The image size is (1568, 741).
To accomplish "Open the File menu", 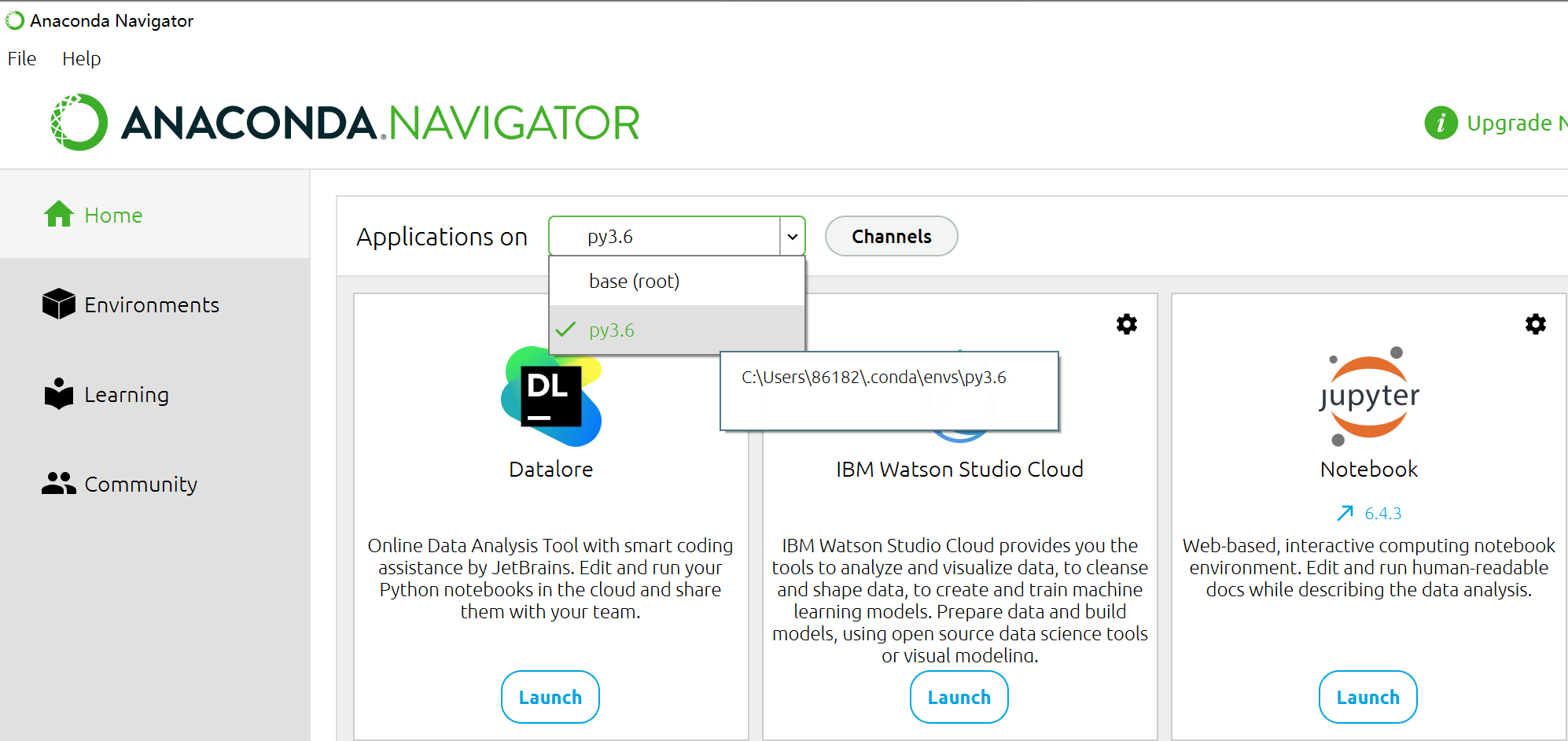I will pos(22,58).
